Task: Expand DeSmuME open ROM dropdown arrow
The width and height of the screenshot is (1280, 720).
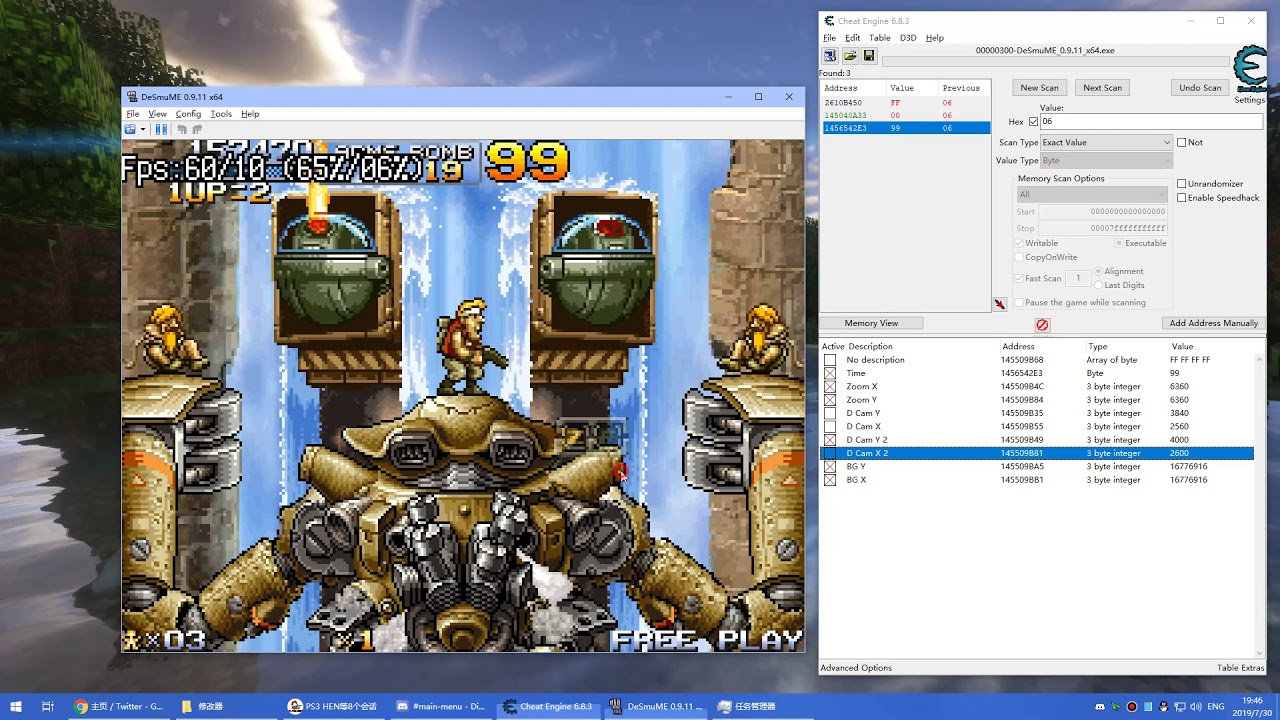Action: [x=143, y=129]
